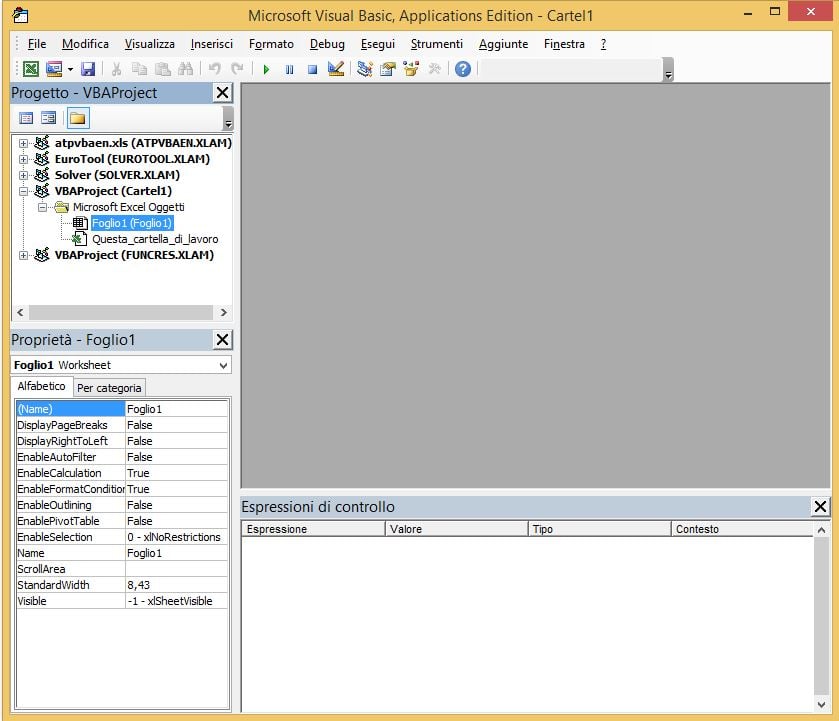
Task: Select Foglio1 (Foglio1) in project tree
Action: (x=132, y=223)
